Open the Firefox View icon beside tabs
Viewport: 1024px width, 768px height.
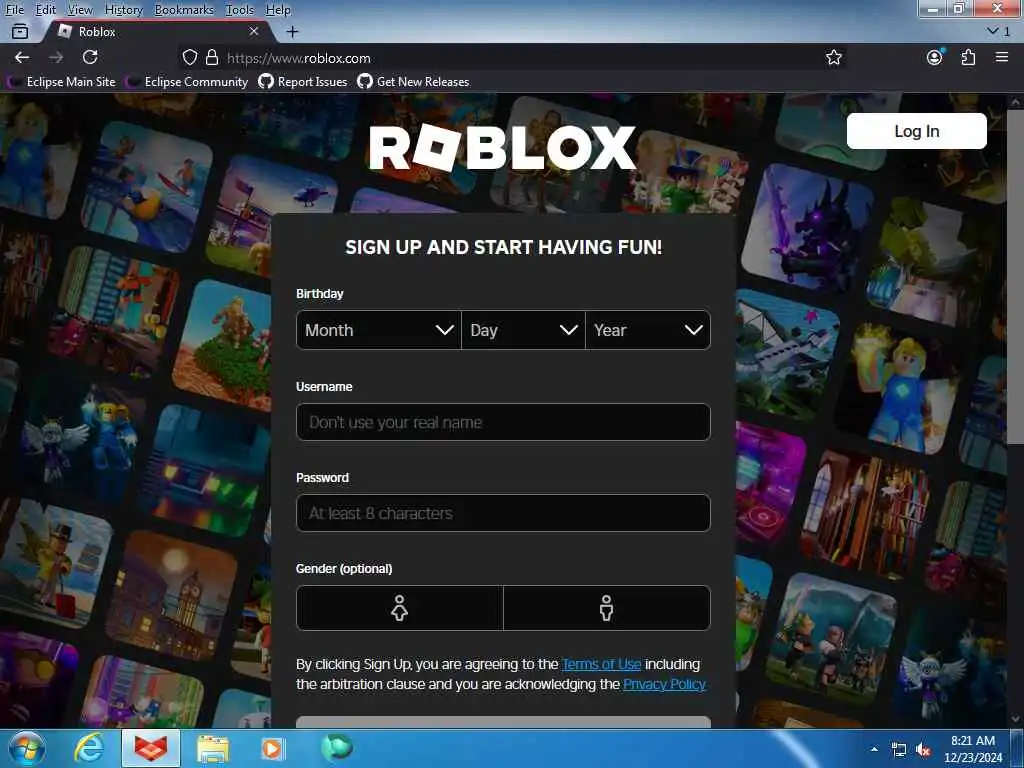click(x=20, y=31)
